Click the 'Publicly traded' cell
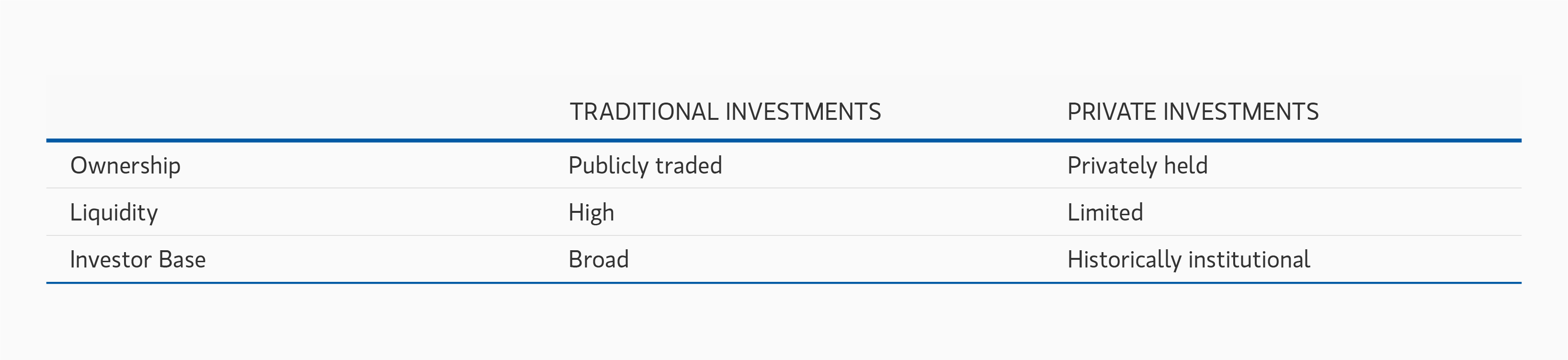Screen dimensions: 1568x360 645,166
